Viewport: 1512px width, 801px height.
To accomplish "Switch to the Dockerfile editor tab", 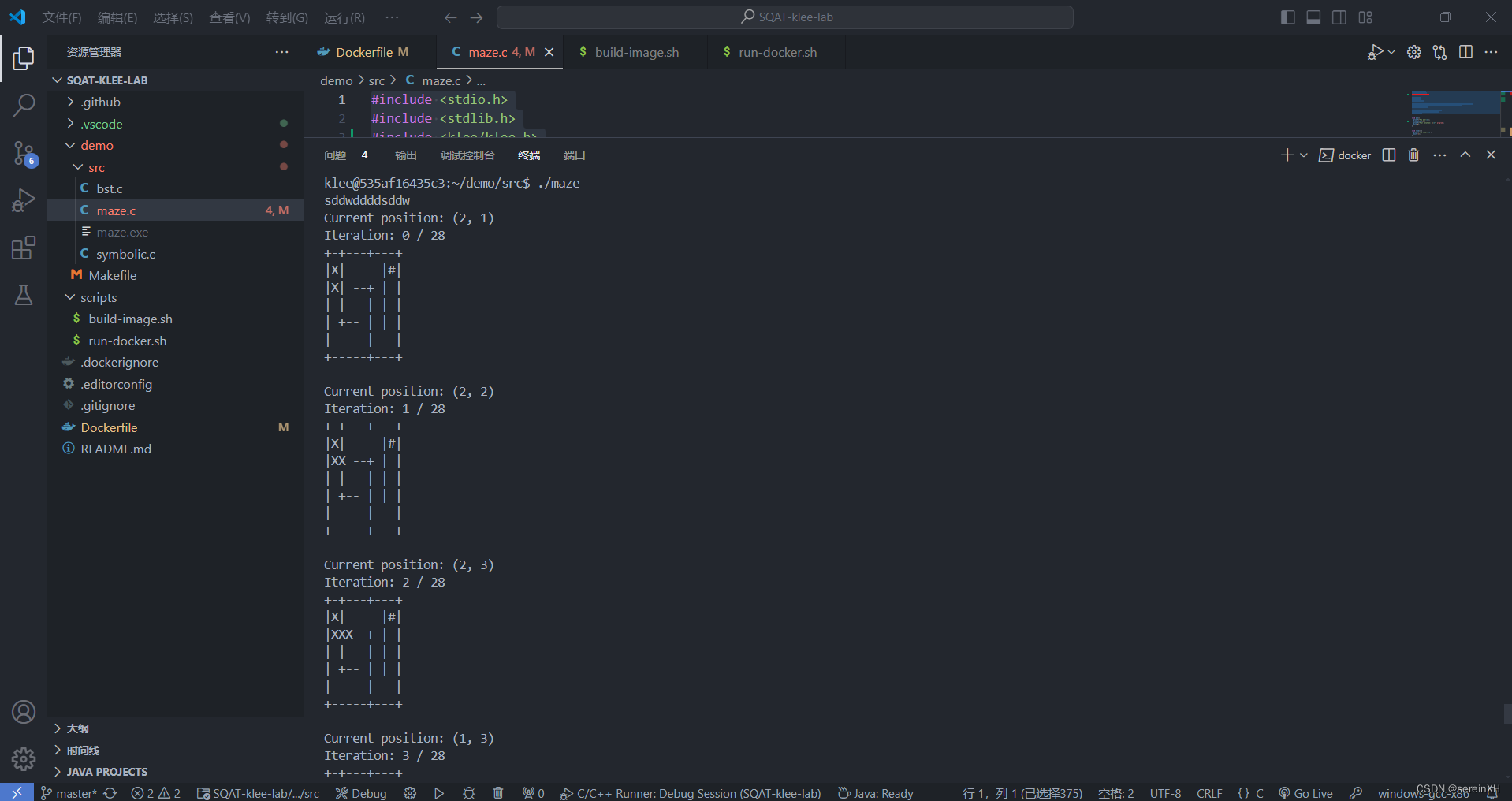I will 371,52.
